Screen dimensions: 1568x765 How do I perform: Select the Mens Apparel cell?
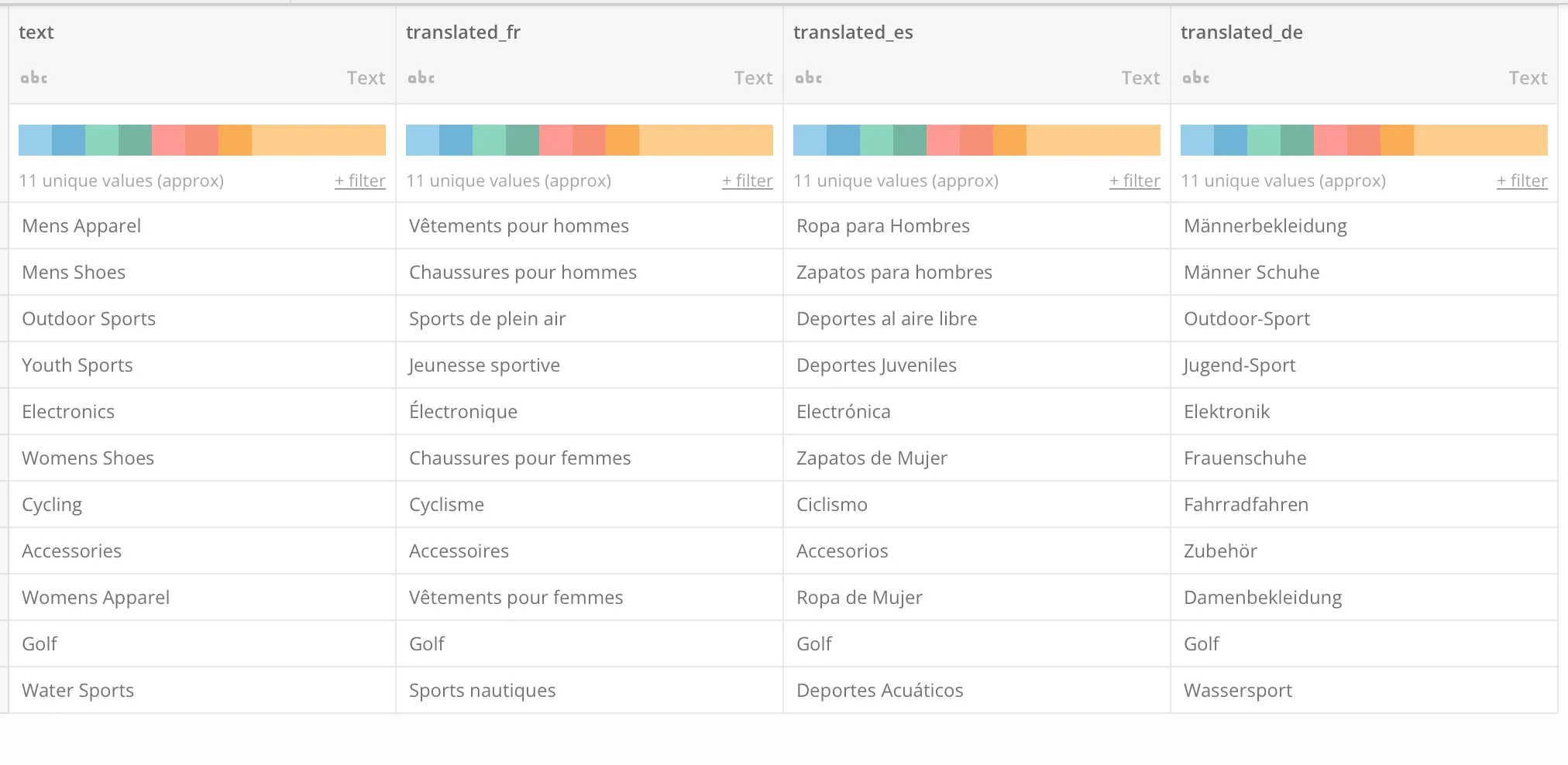[81, 226]
